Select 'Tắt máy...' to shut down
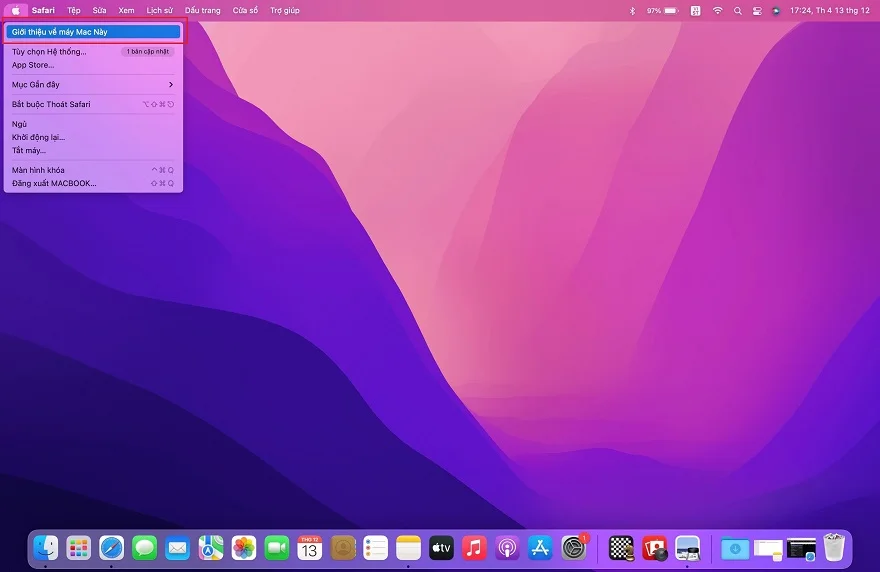Screen dimensions: 880x572 pyautogui.click(x=29, y=150)
